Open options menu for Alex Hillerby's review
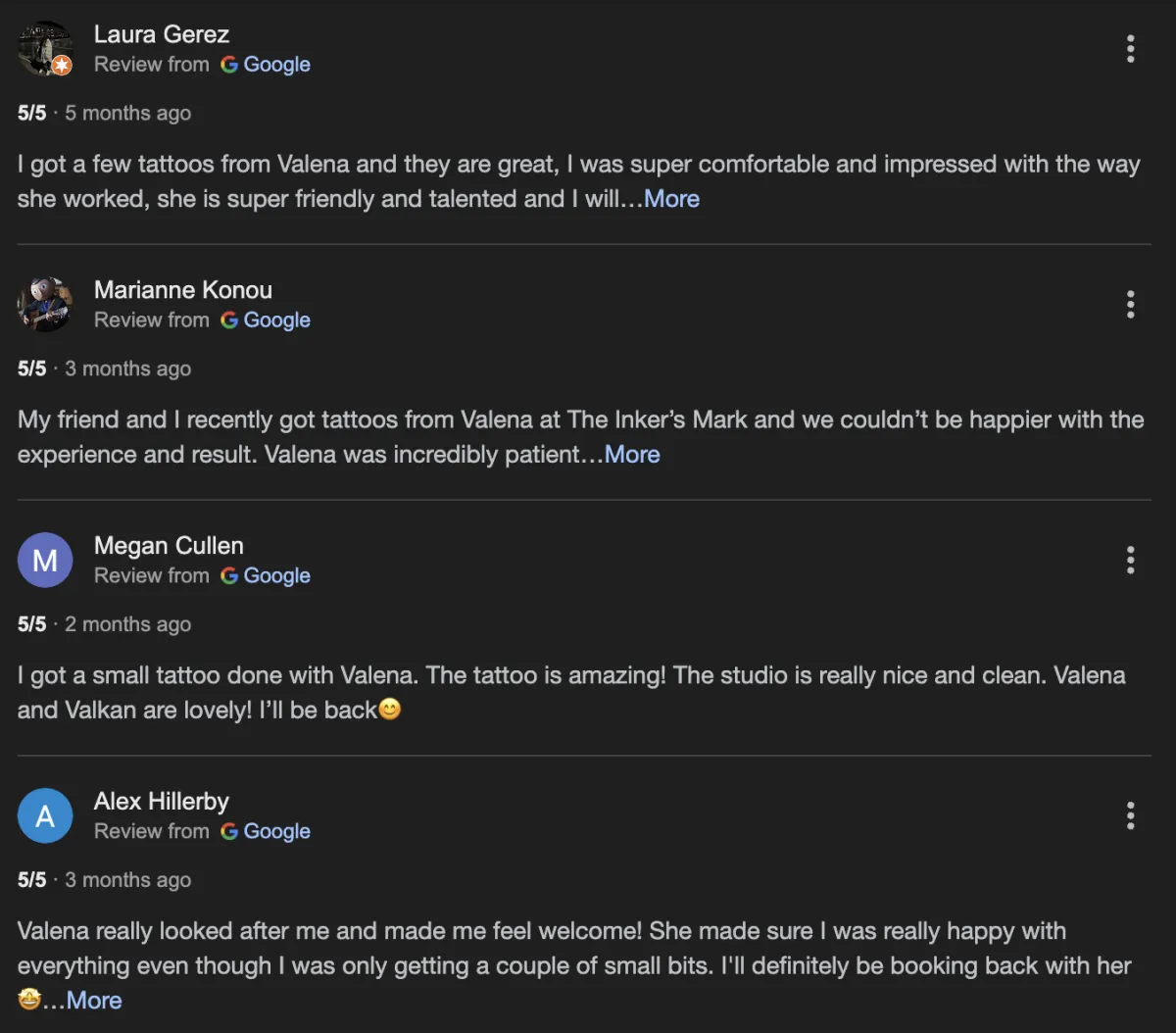The width and height of the screenshot is (1176, 1033). (x=1130, y=816)
